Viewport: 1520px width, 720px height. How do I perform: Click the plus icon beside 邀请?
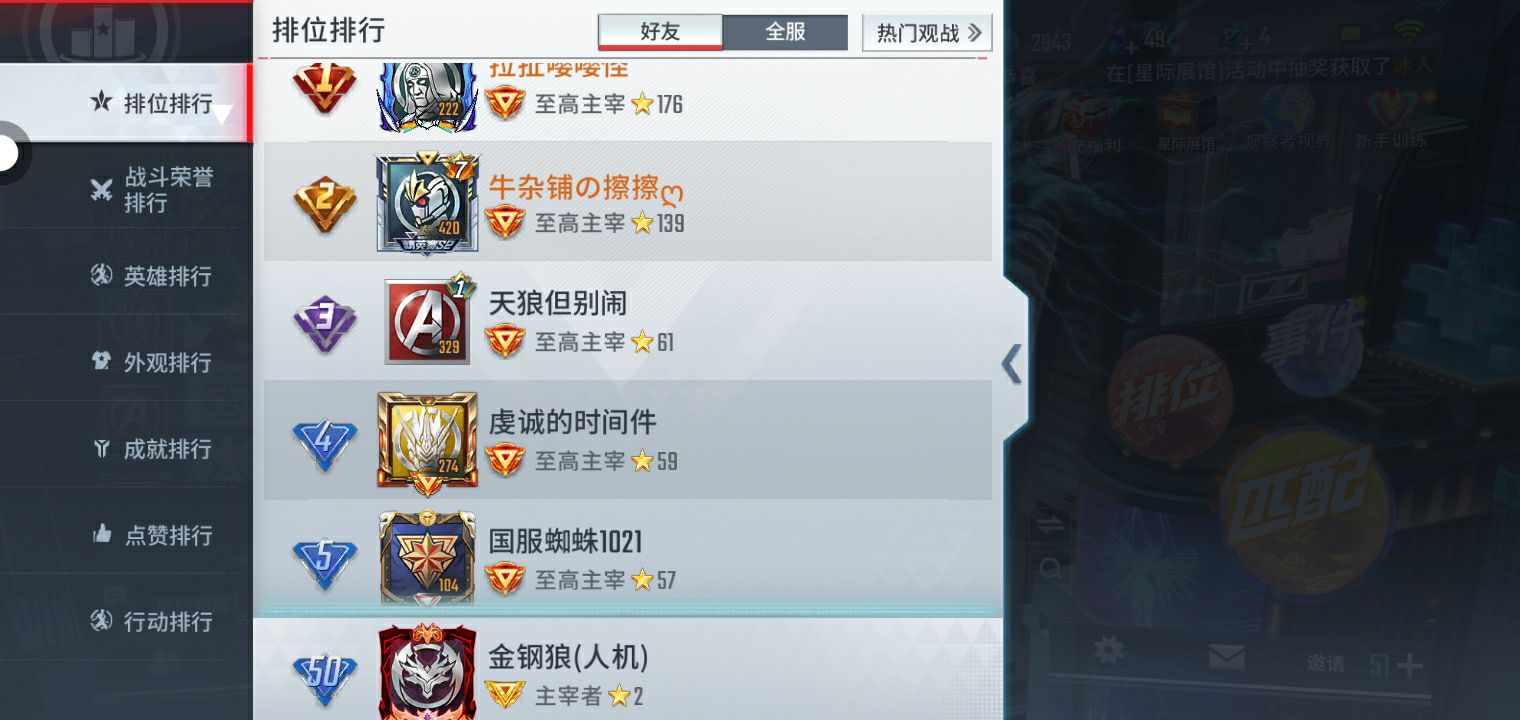(x=1409, y=665)
